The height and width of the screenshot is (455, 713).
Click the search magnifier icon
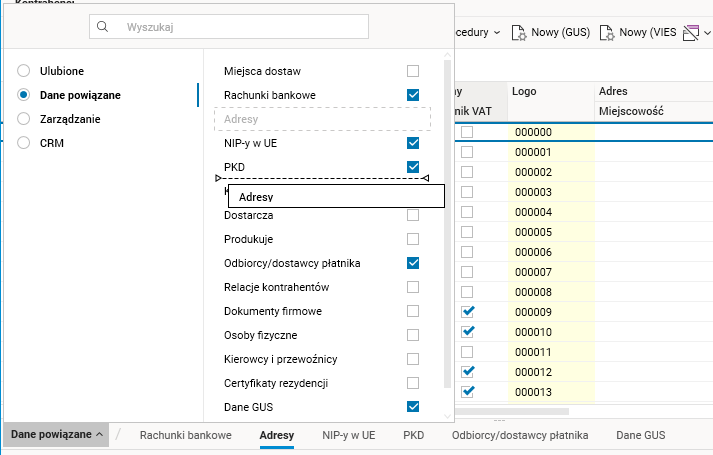(x=102, y=27)
